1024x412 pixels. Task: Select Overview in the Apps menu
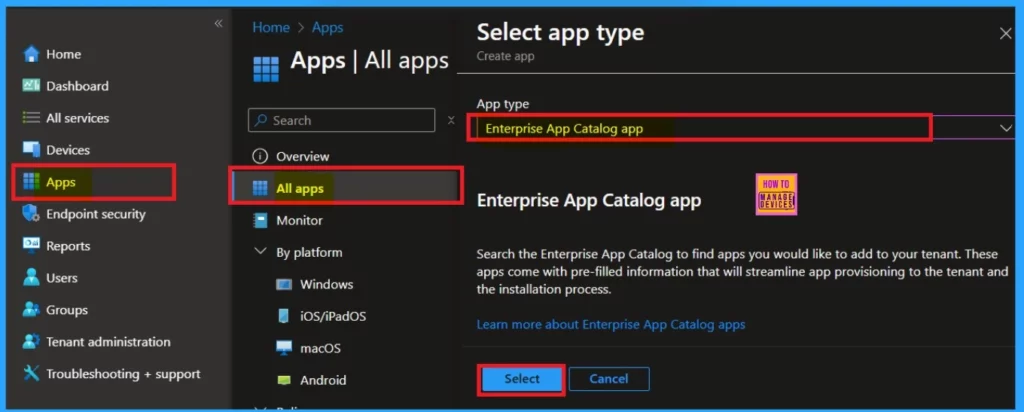pos(302,157)
